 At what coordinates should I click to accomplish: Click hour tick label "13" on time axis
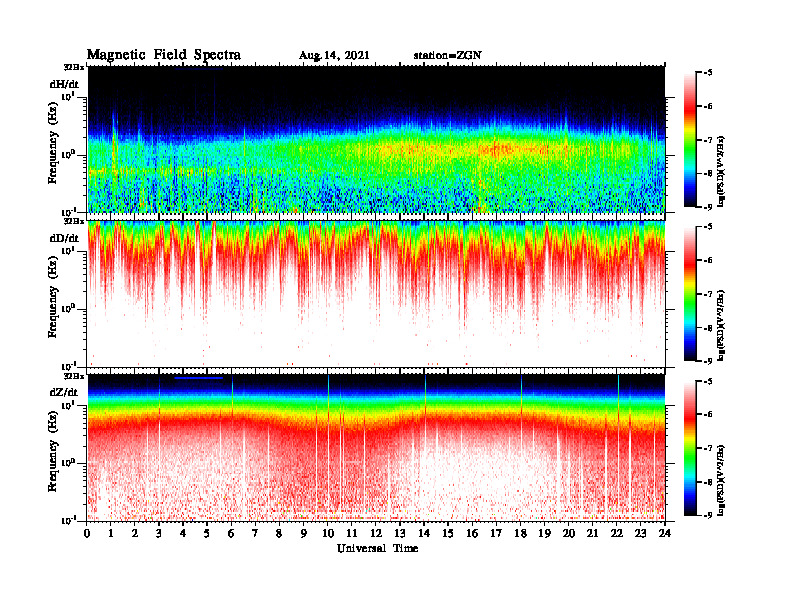[400, 534]
